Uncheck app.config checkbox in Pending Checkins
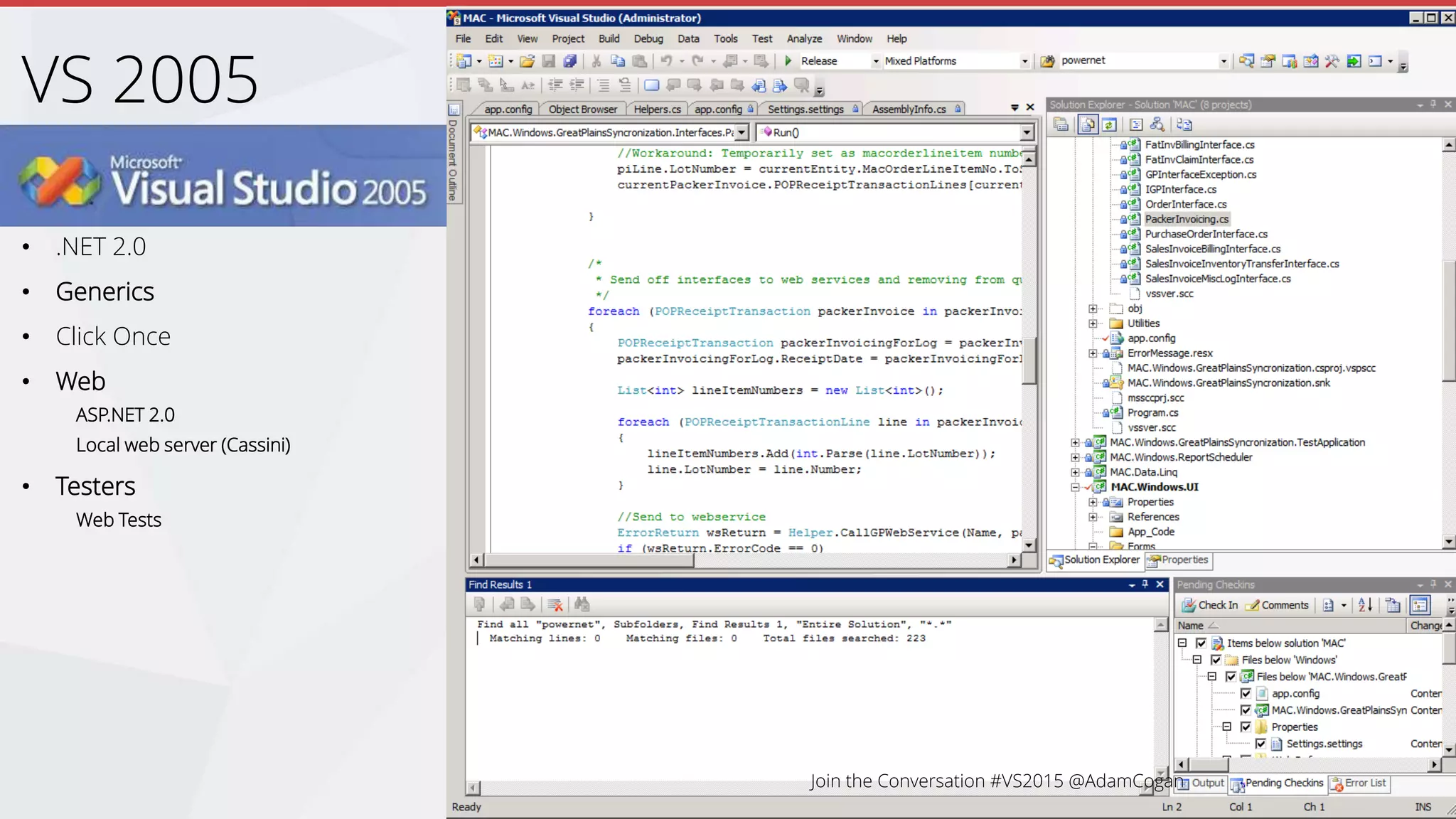The height and width of the screenshot is (819, 1456). pos(1246,693)
